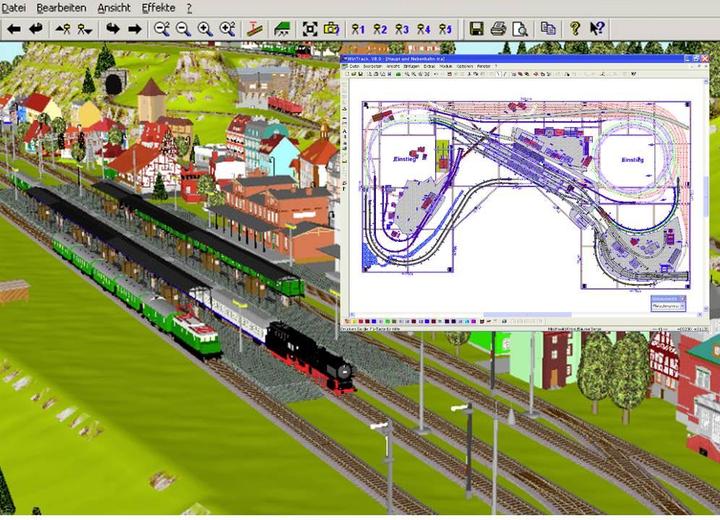Screen dimensions: 720x520
Task: Click the zoom in x2 magnifier
Action: pos(228,29)
